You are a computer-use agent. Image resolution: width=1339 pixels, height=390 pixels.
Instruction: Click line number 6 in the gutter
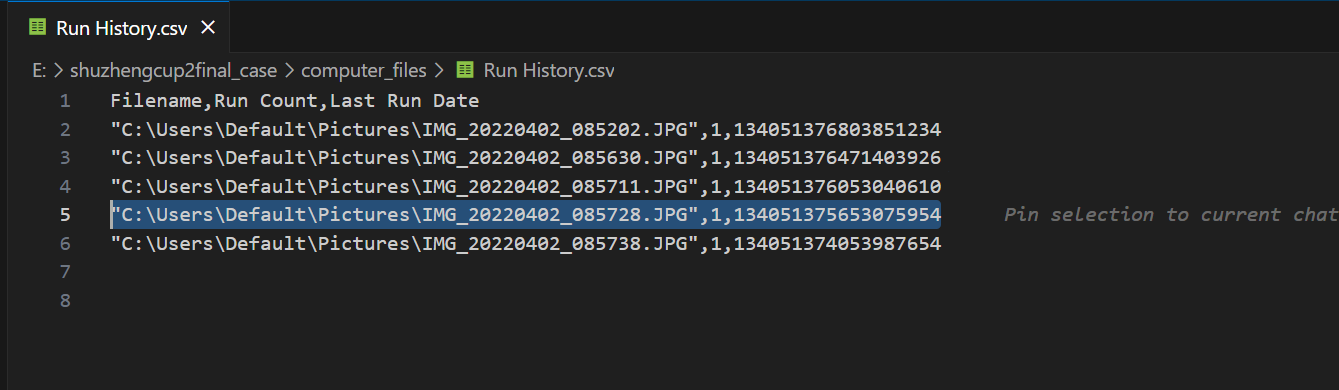65,243
